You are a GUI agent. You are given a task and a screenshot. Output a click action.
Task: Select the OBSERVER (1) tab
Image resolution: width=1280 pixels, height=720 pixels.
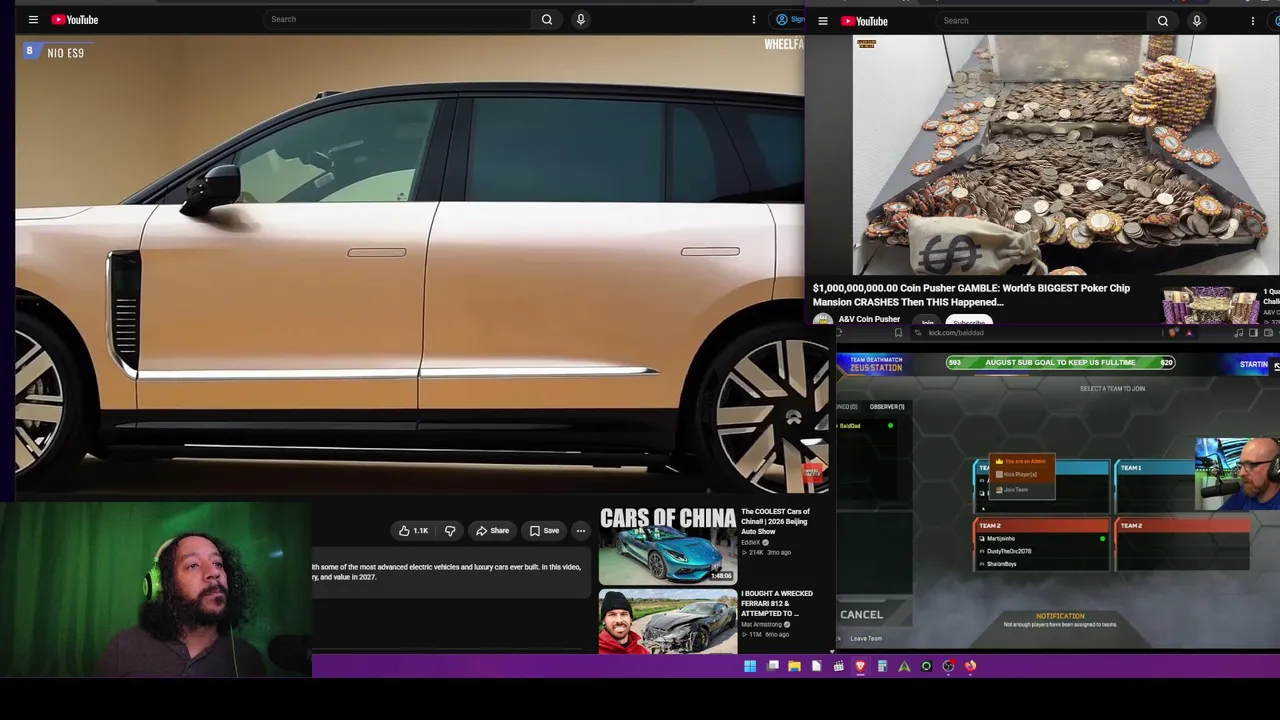887,407
